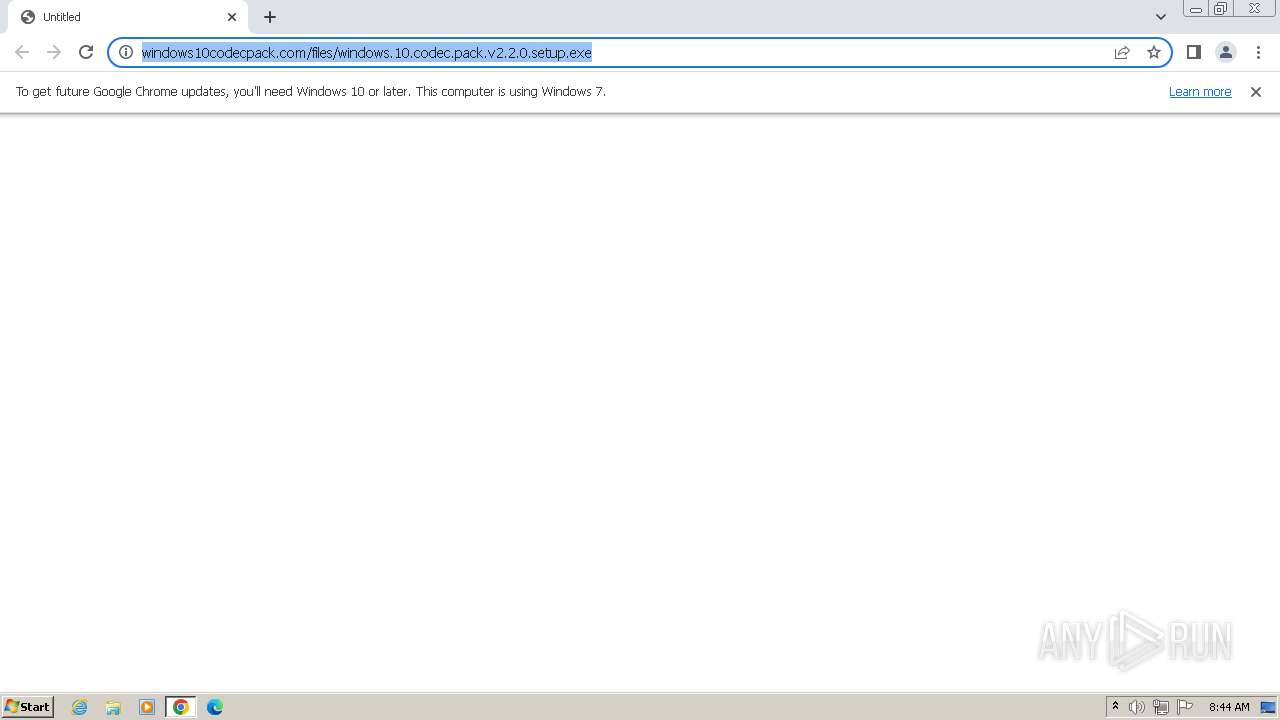This screenshot has width=1280, height=720.
Task: Open the Windows Start menu
Action: [x=27, y=706]
